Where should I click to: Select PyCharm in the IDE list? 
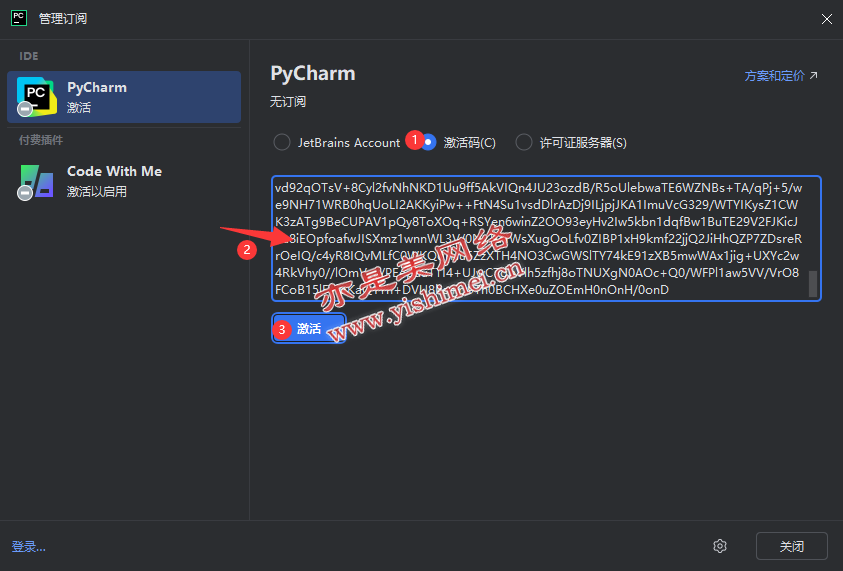pos(124,97)
